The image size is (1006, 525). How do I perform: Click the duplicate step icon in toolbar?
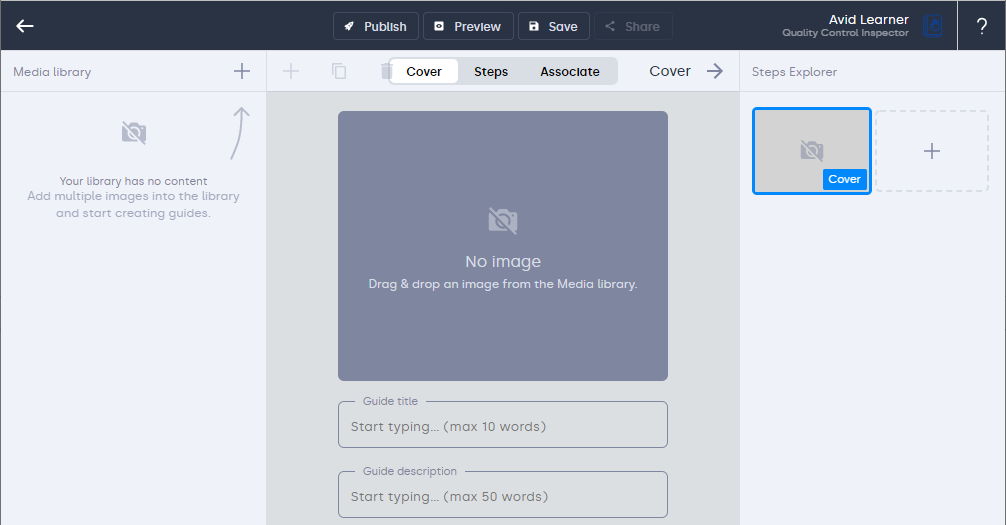[x=339, y=71]
